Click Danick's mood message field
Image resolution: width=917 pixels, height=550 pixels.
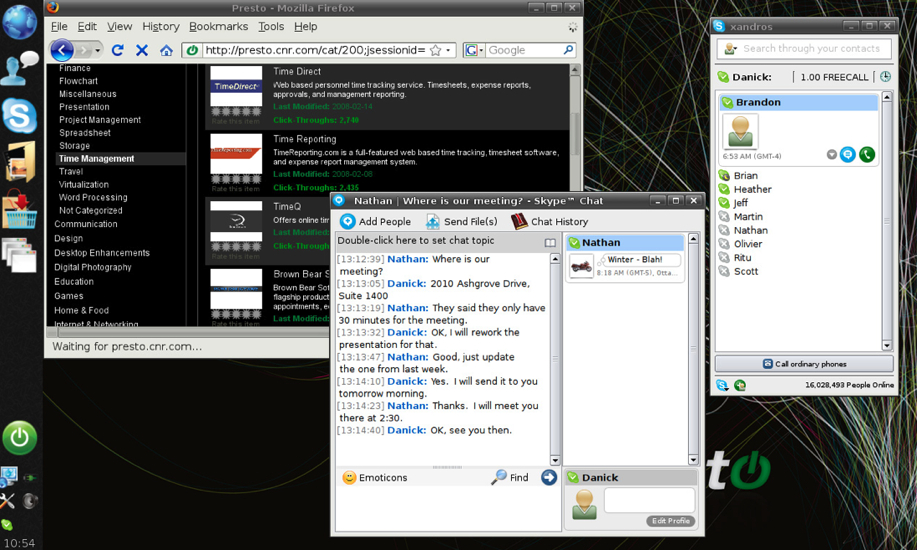tap(649, 501)
